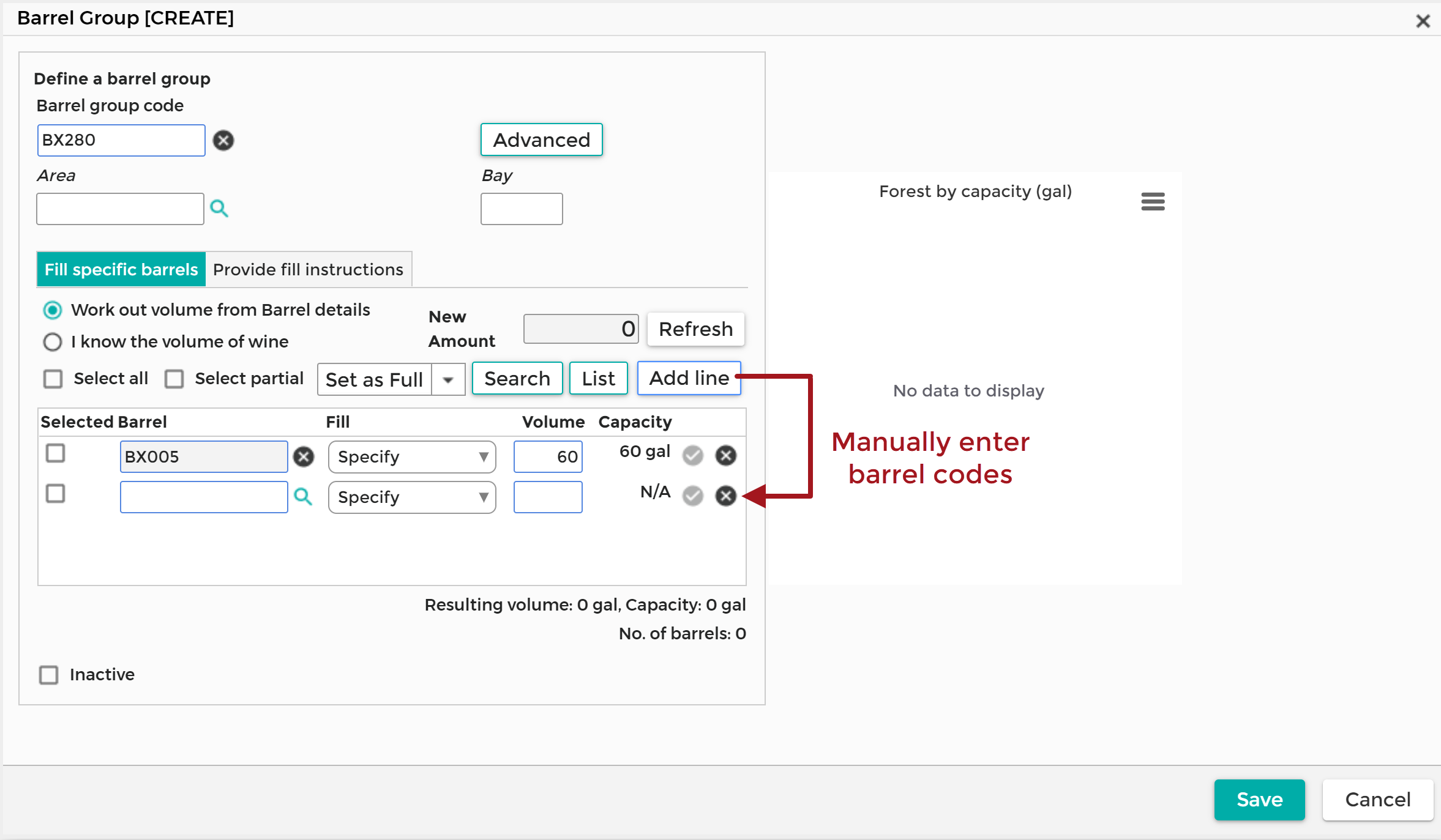Open the Fill dropdown for BX005
Image resolution: width=1441 pixels, height=840 pixels.
coord(412,457)
